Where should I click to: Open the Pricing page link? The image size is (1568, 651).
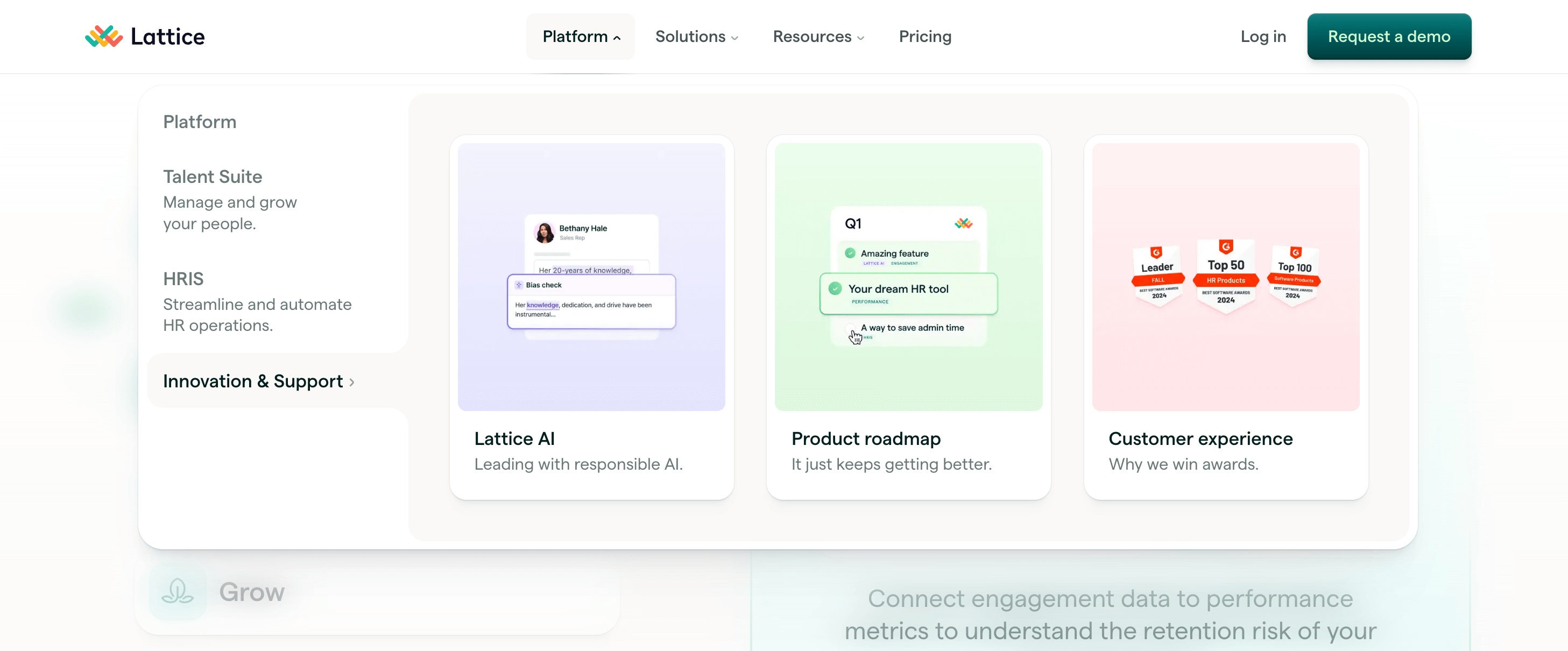924,37
